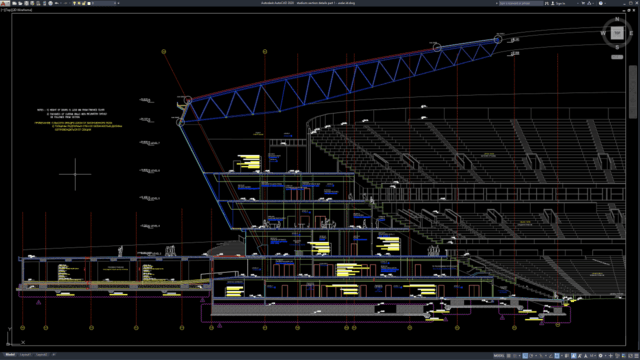Toggle isometric drafting in status bar
Screen dimensions: 640x360
pos(541,356)
